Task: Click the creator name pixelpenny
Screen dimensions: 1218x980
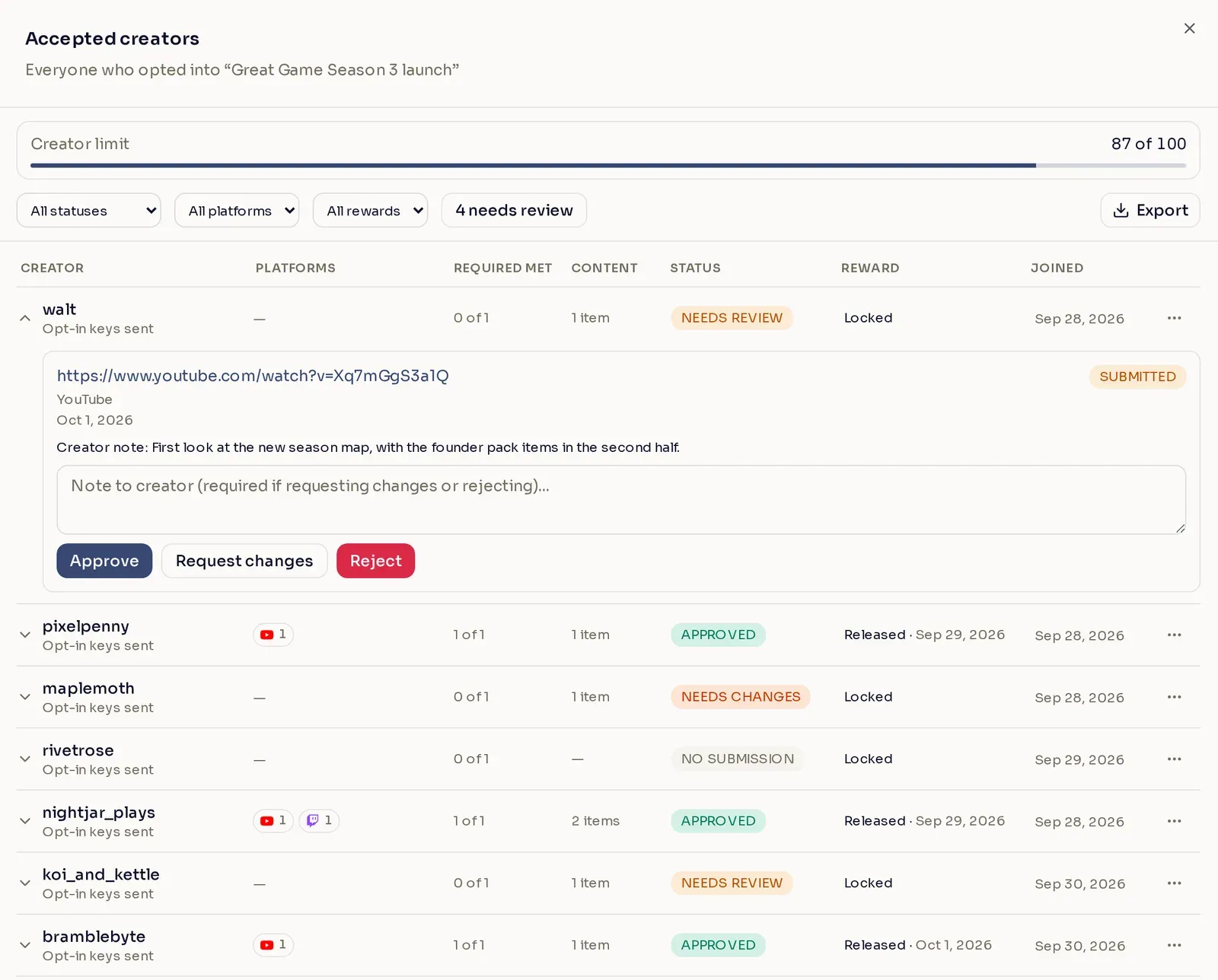Action: point(86,626)
